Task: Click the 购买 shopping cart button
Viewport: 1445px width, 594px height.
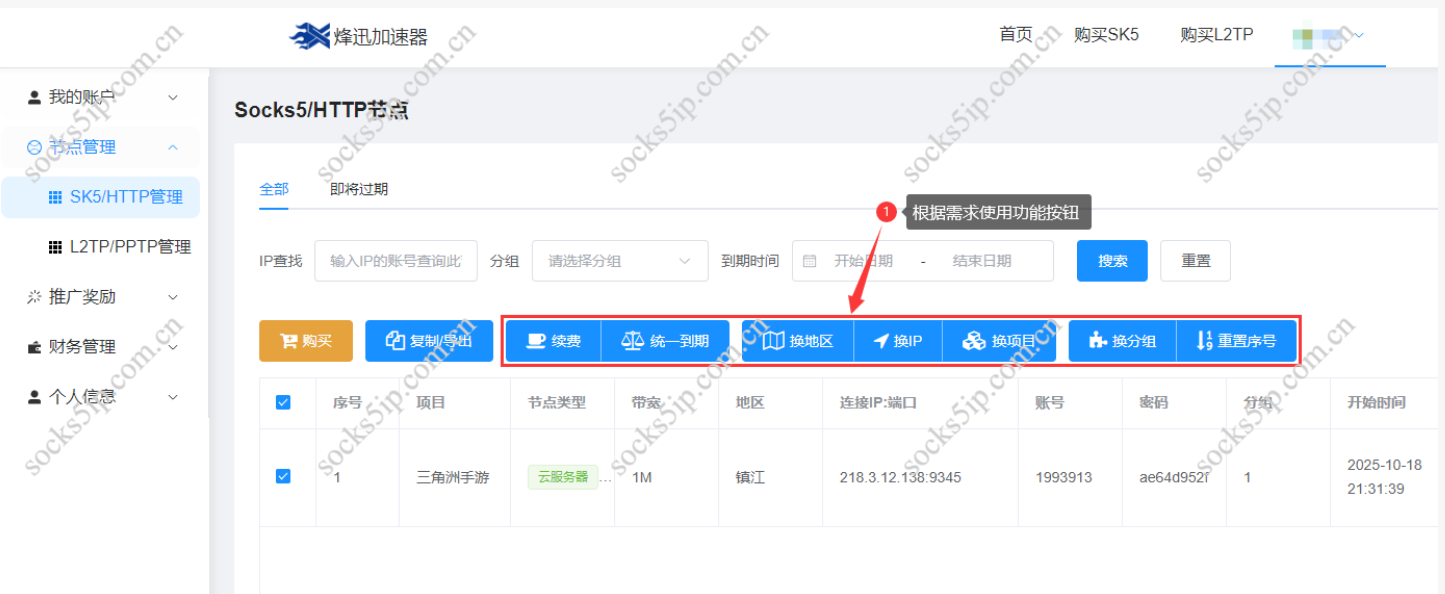Action: (305, 340)
